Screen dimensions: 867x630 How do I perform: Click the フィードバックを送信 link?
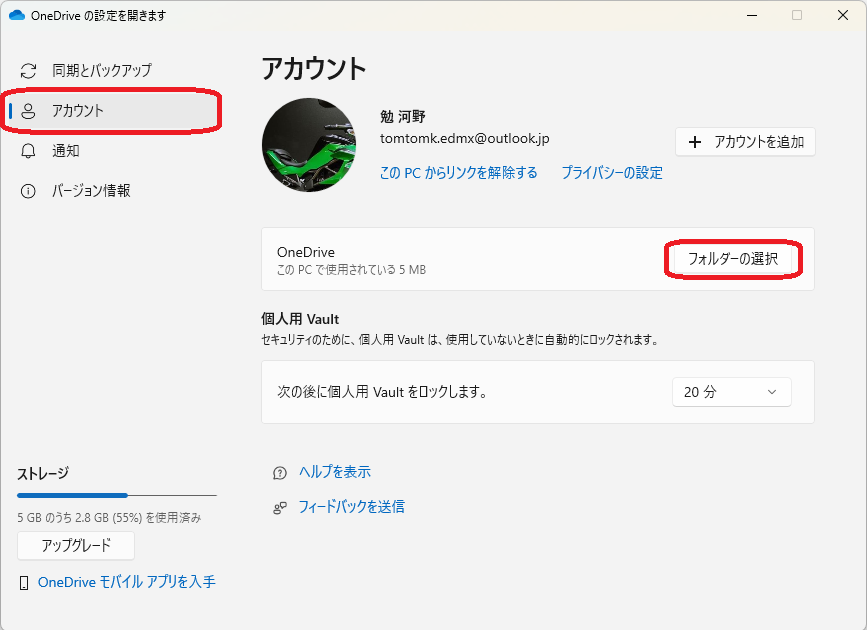[x=351, y=507]
